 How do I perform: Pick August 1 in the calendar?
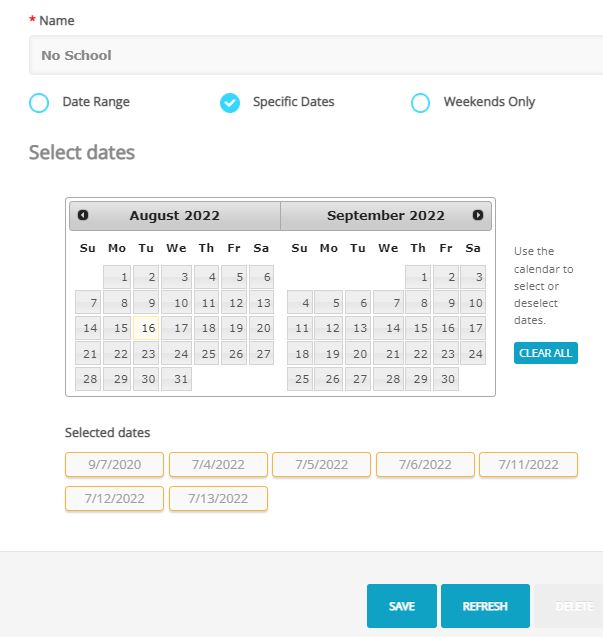pos(118,277)
